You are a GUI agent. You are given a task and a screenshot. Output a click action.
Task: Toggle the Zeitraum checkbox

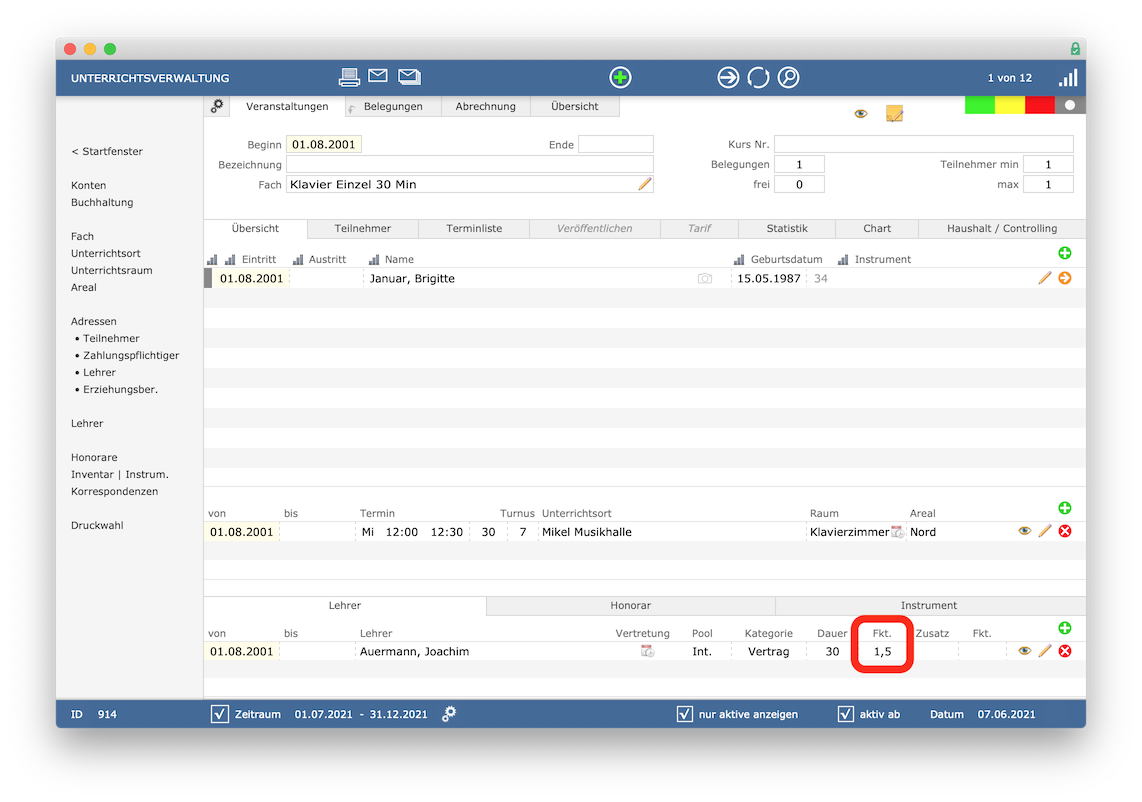(219, 714)
